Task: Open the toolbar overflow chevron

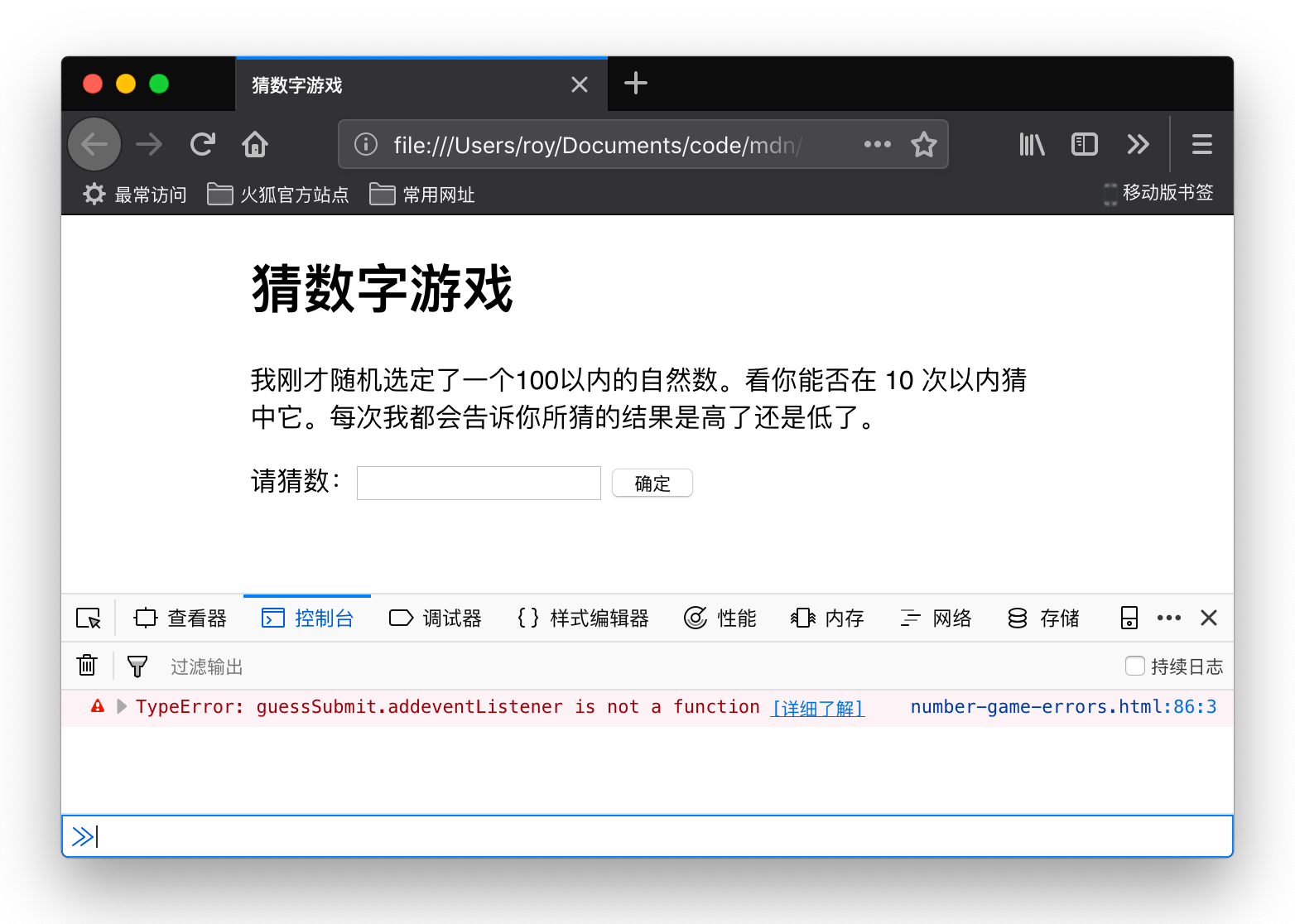Action: click(x=1138, y=144)
